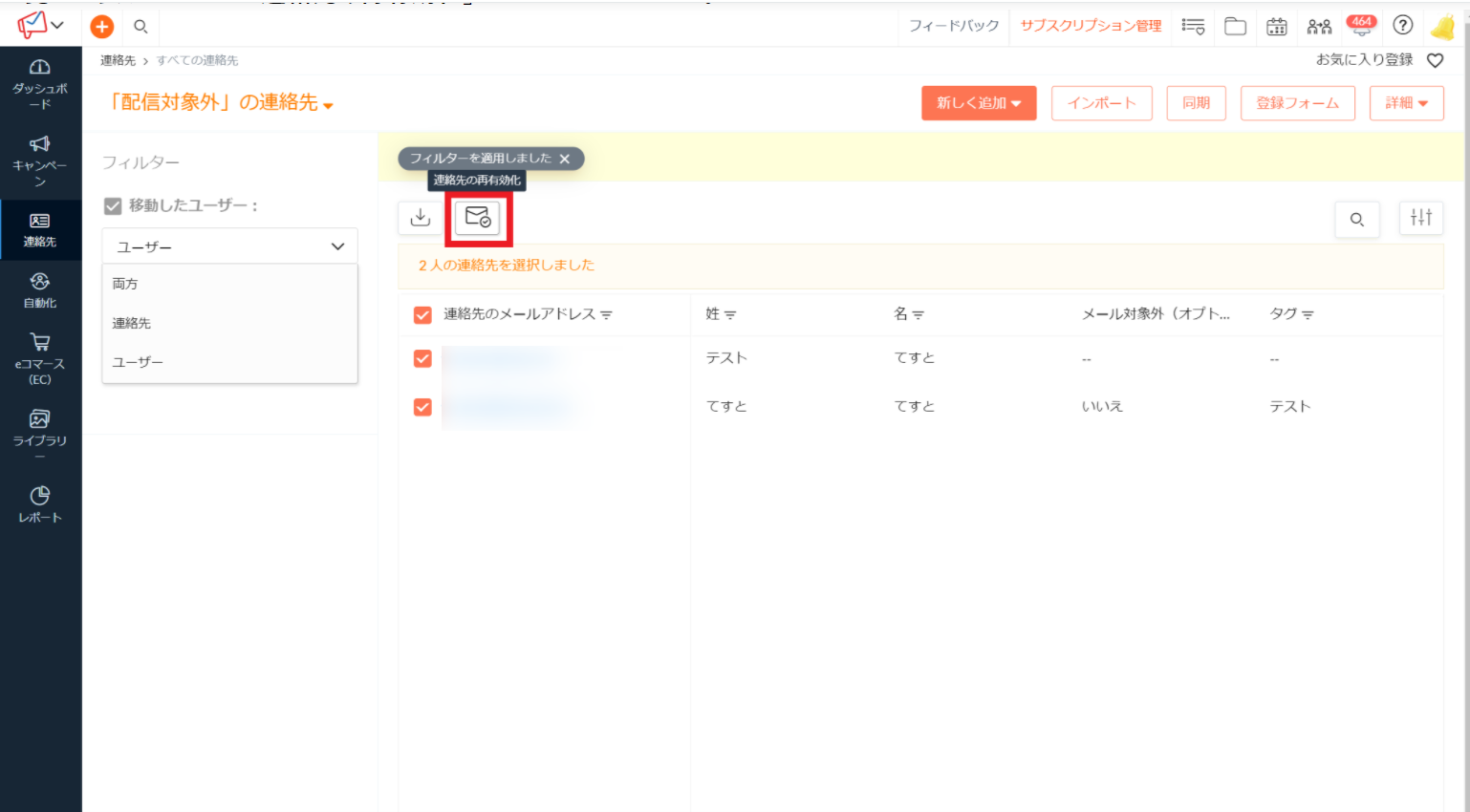
Task: Remove the applied filter chip with X
Action: (x=565, y=159)
